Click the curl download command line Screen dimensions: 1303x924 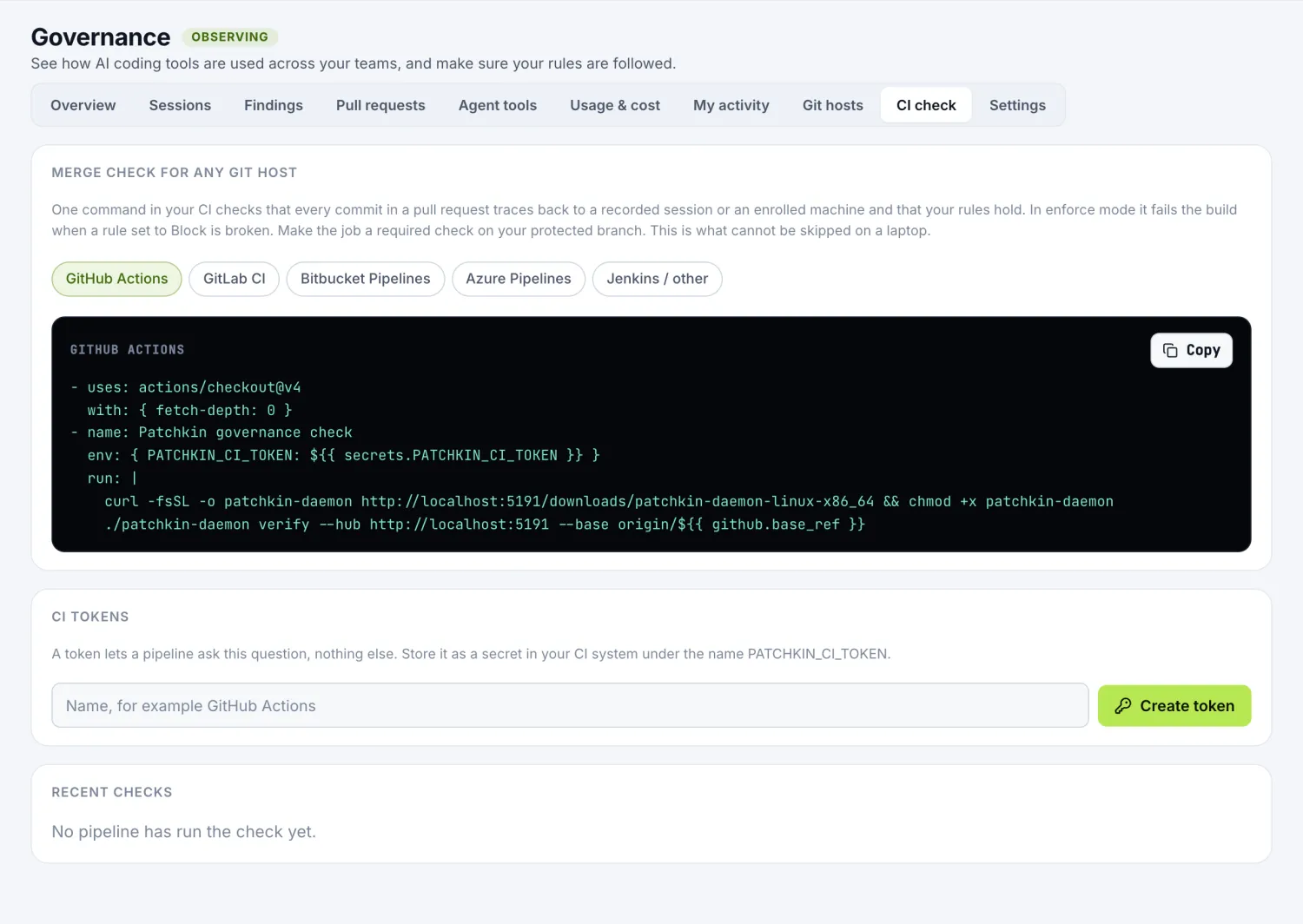[x=609, y=501]
